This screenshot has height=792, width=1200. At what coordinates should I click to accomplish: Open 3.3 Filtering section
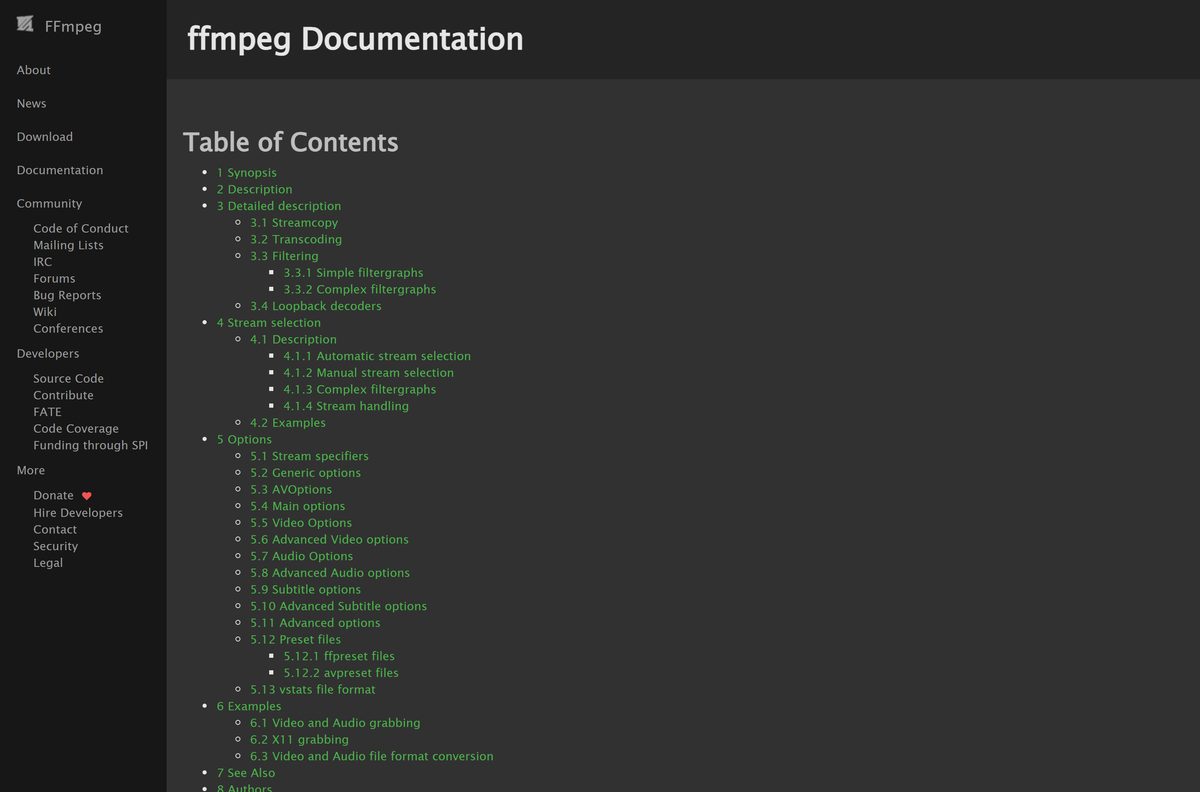pyautogui.click(x=284, y=256)
